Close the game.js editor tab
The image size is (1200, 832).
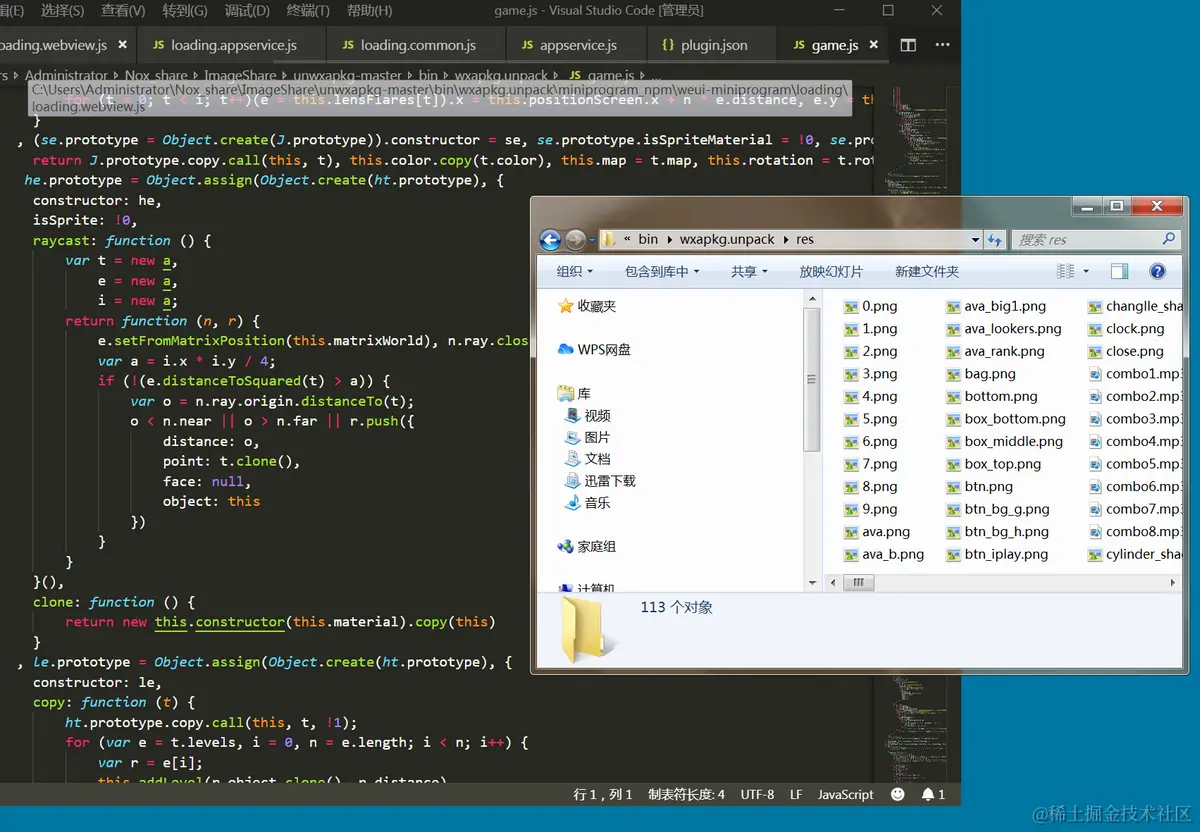(874, 45)
